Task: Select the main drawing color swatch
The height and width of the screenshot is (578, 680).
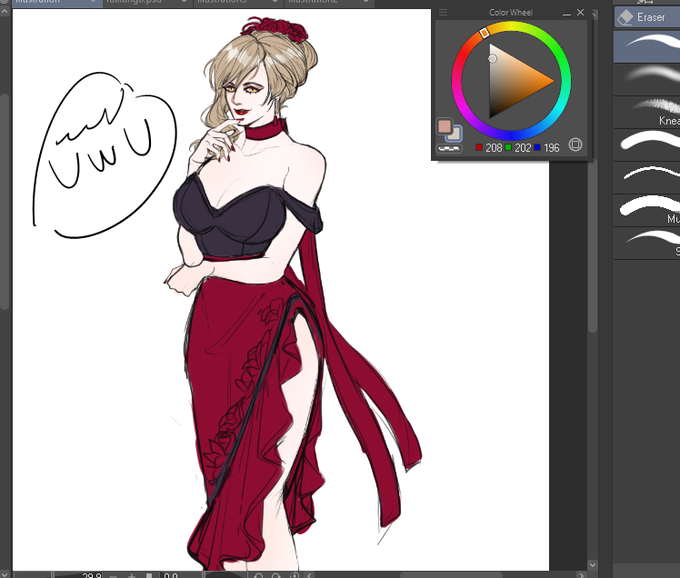Action: point(445,126)
